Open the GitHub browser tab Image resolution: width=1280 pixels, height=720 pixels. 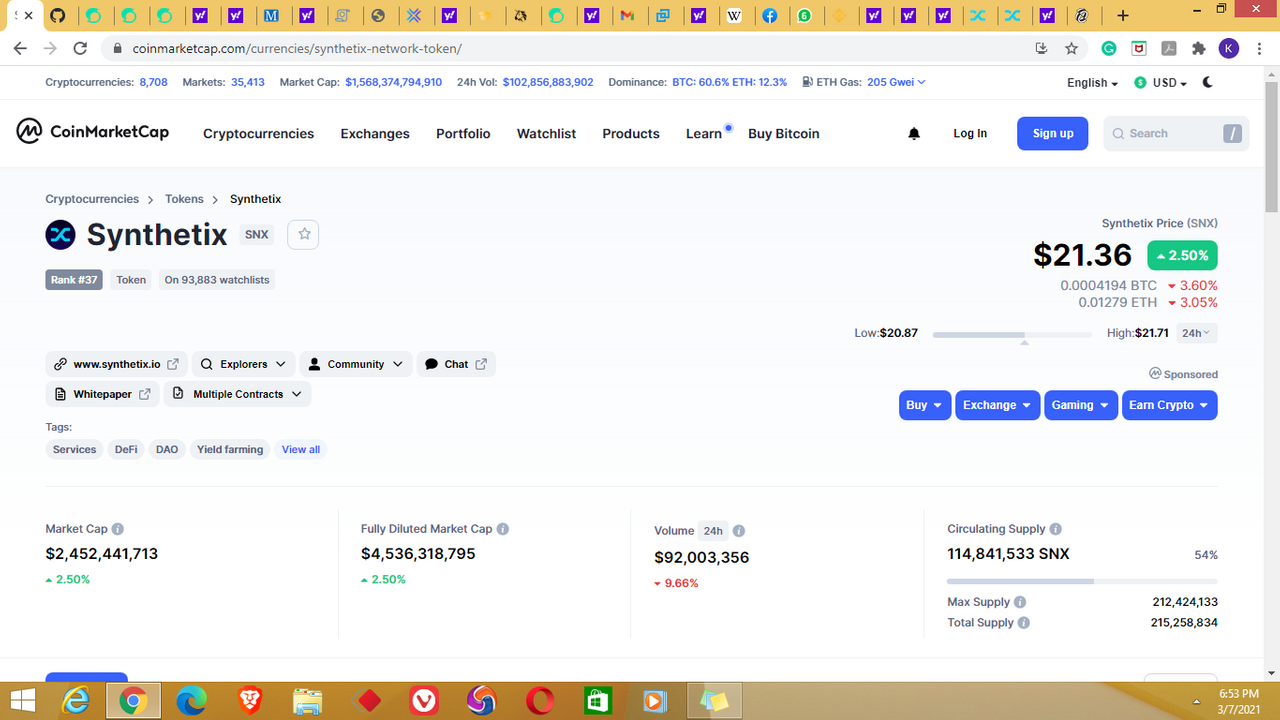pos(57,16)
